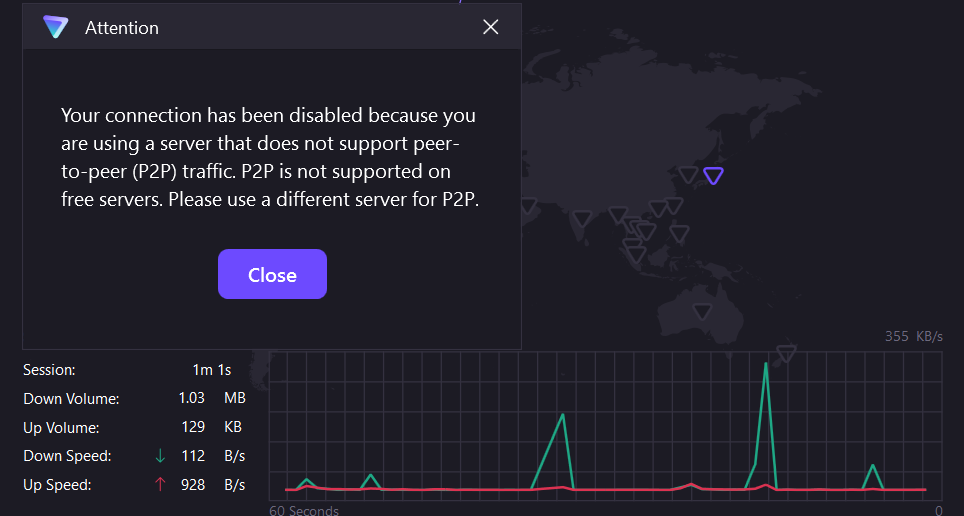Click the 355 KB/s graph scale label

tap(913, 336)
